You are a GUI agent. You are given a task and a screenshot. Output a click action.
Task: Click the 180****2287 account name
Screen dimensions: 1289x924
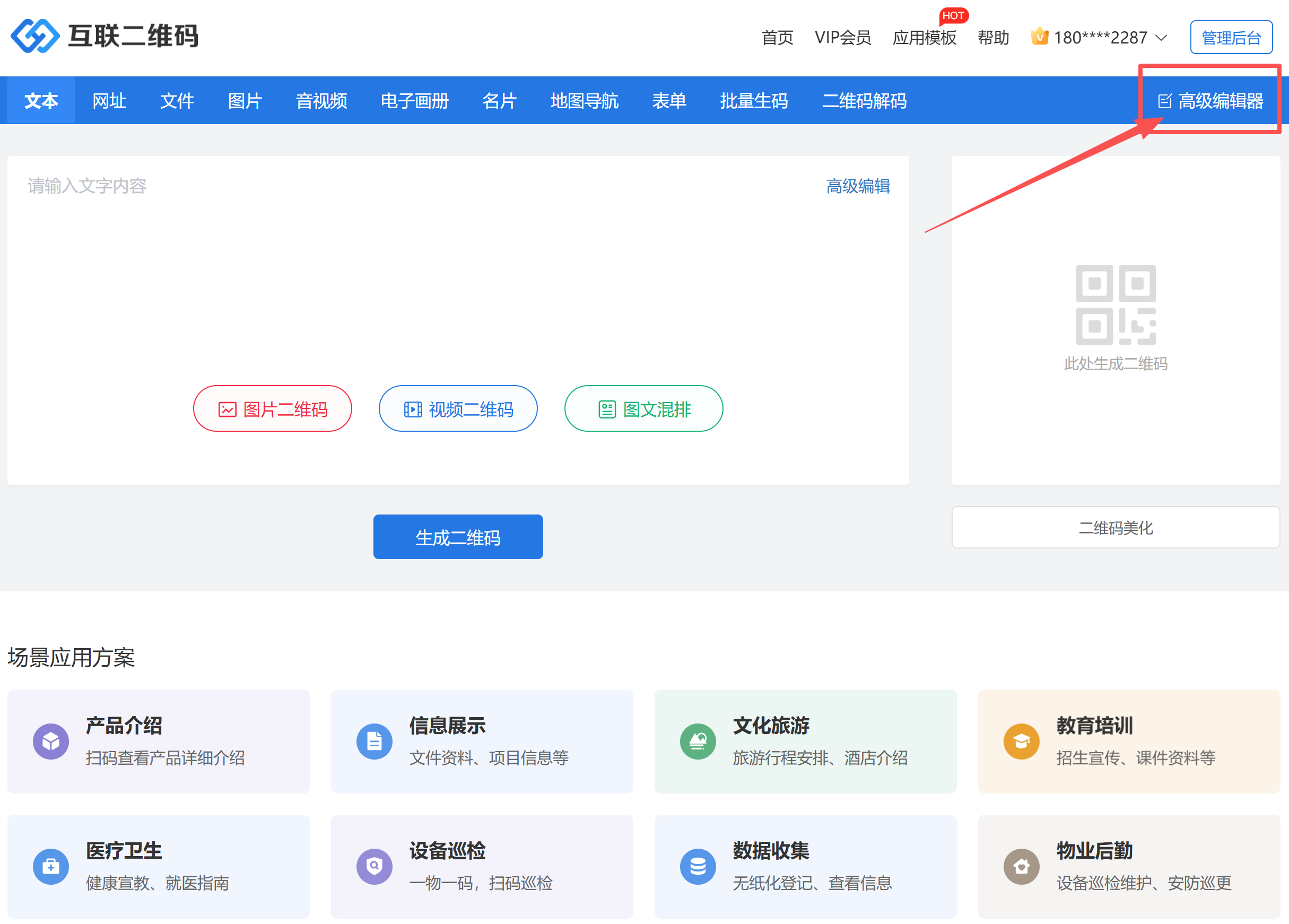click(1100, 38)
